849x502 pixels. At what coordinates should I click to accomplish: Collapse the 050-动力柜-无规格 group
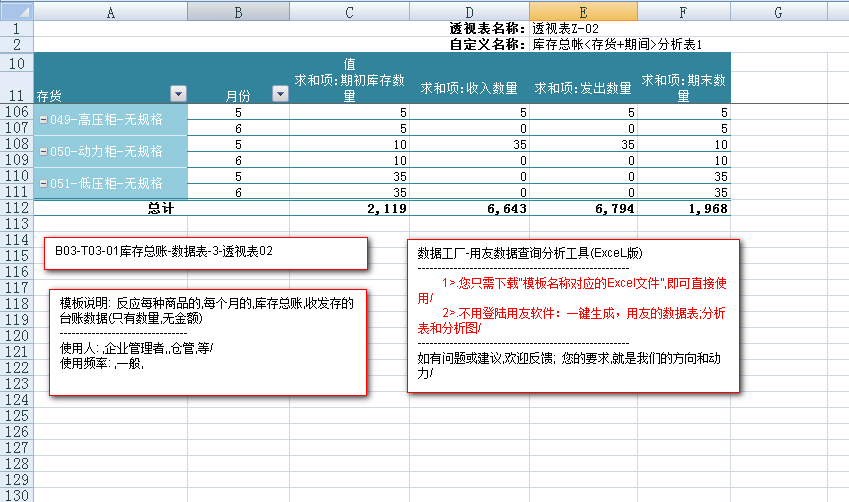(43, 152)
